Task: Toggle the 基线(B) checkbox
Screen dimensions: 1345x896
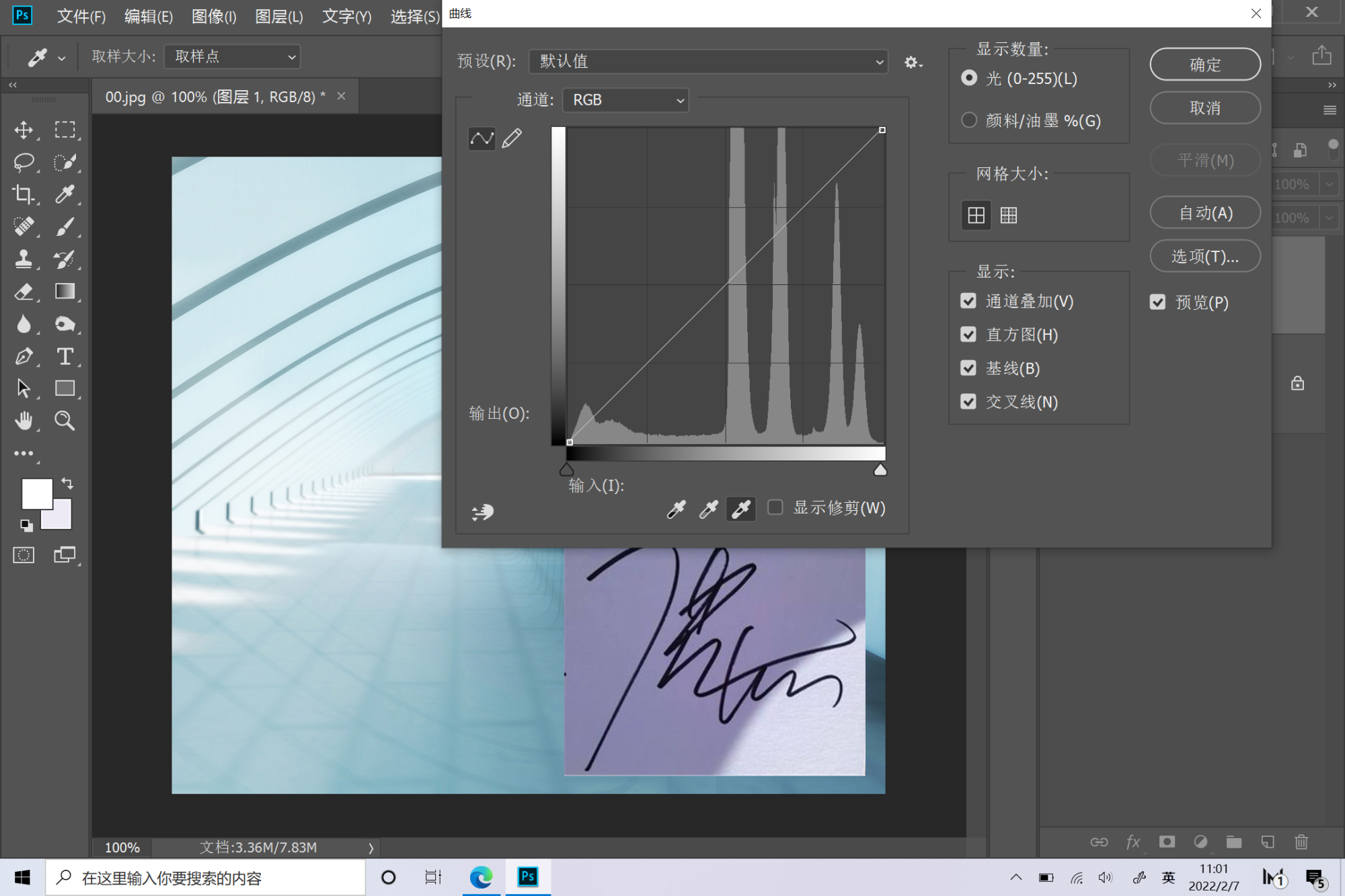Action: point(968,368)
